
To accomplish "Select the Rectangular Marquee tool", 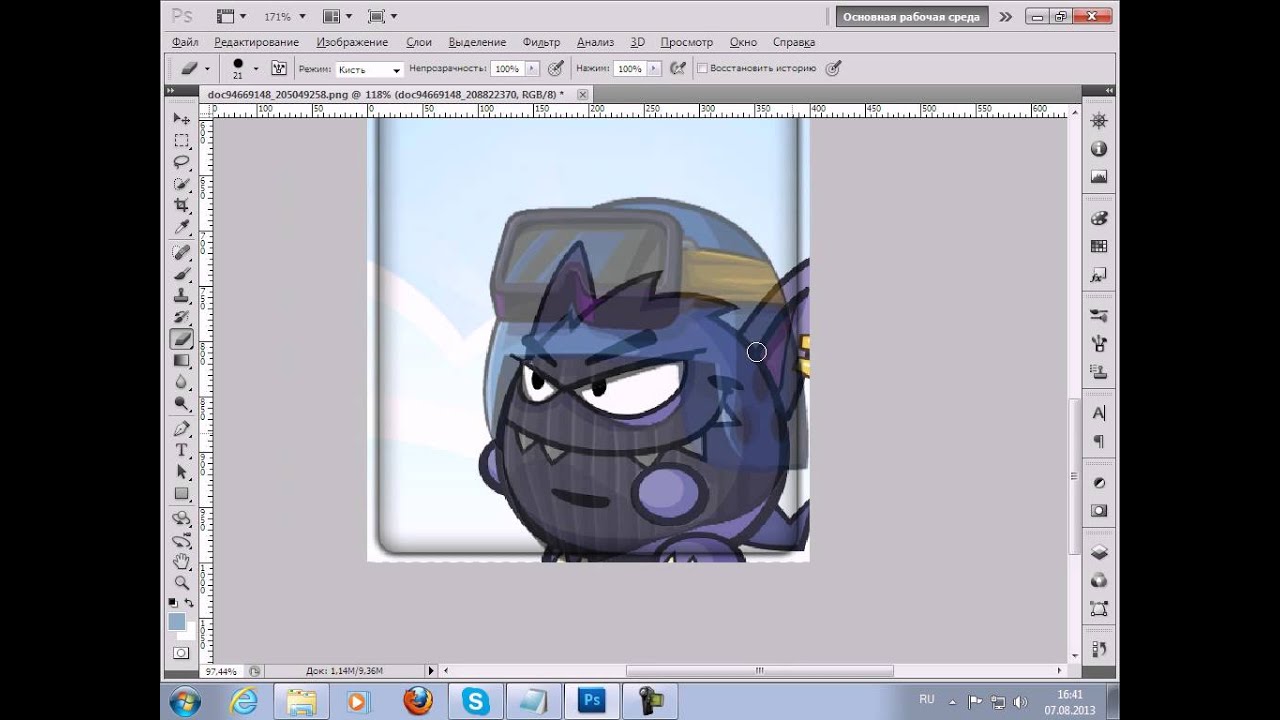I will point(181,140).
